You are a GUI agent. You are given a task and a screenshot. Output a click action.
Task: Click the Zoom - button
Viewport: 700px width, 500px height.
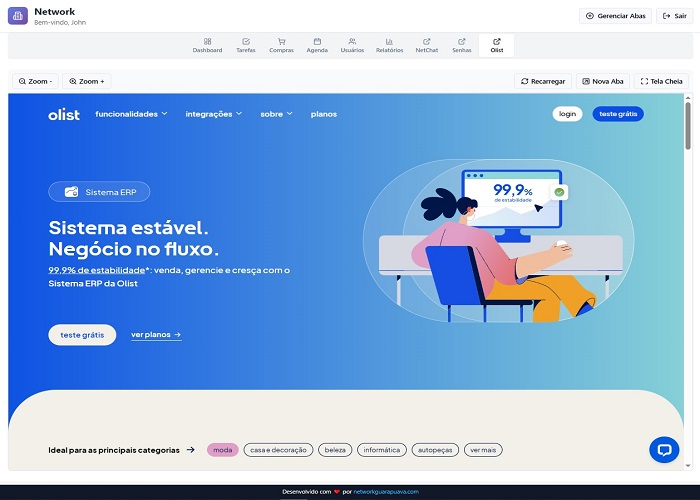pyautogui.click(x=35, y=81)
